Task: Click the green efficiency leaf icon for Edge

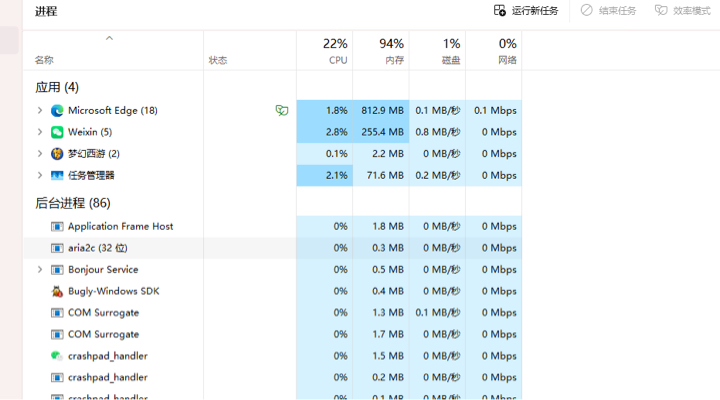Action: coord(282,111)
